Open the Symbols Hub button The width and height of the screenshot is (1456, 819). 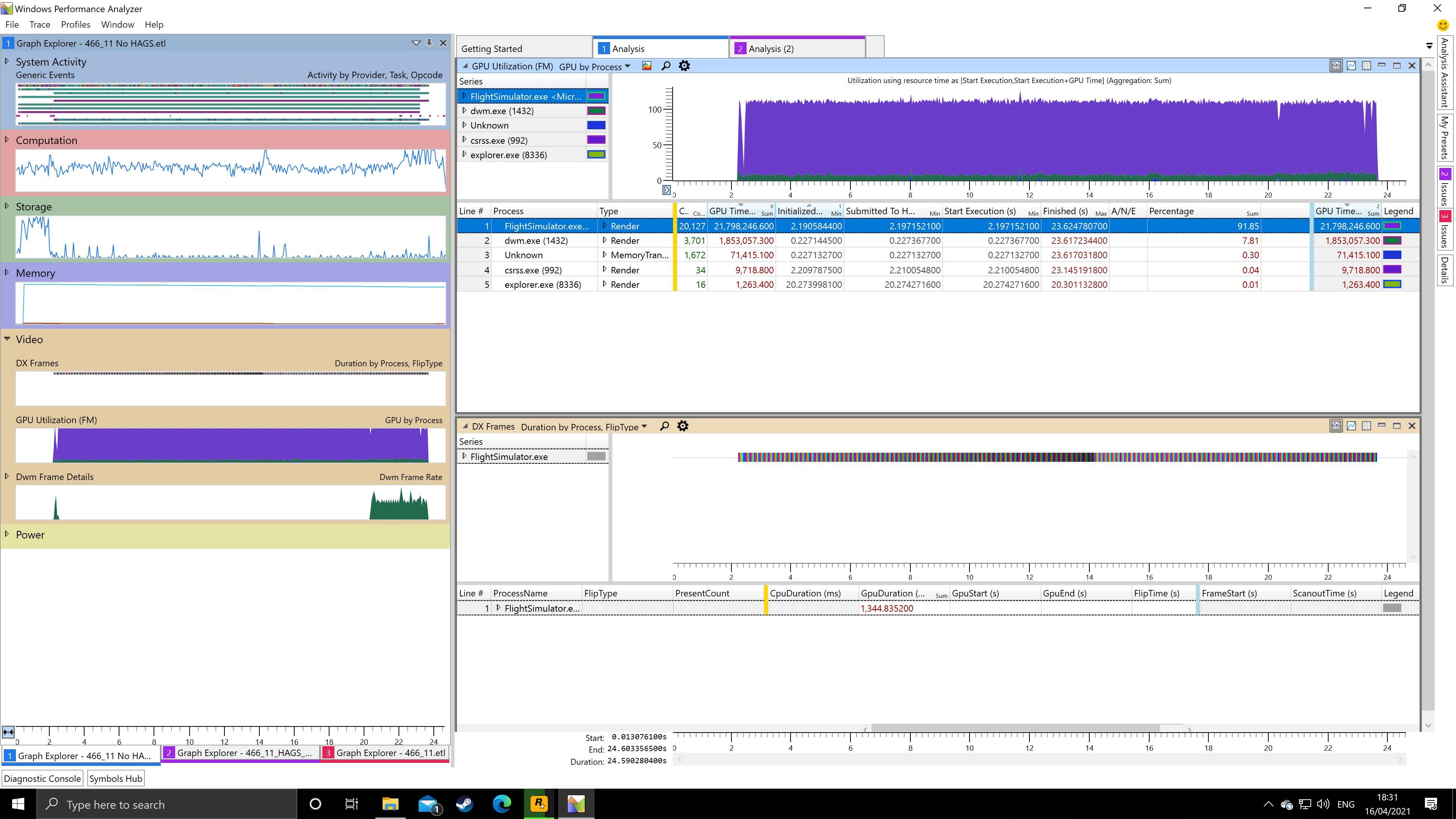click(x=115, y=778)
